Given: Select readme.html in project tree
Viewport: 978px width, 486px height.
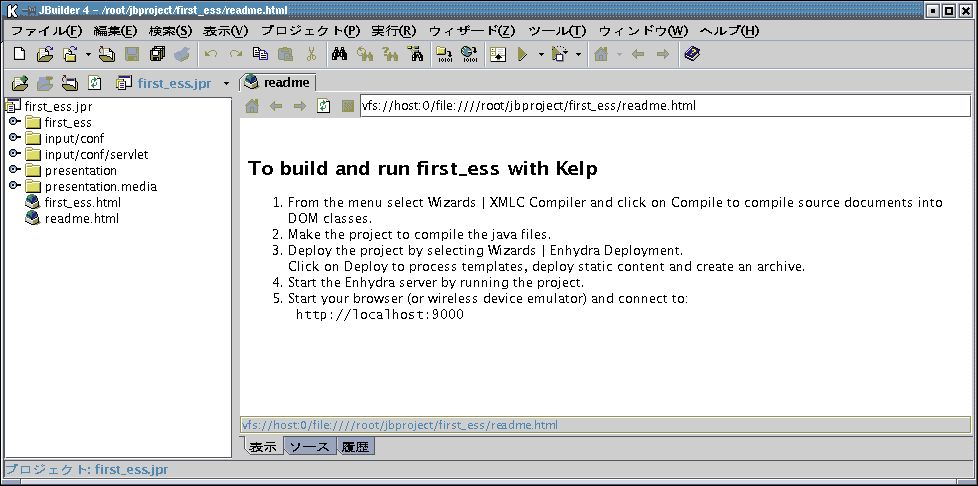Looking at the screenshot, I should coord(72,218).
